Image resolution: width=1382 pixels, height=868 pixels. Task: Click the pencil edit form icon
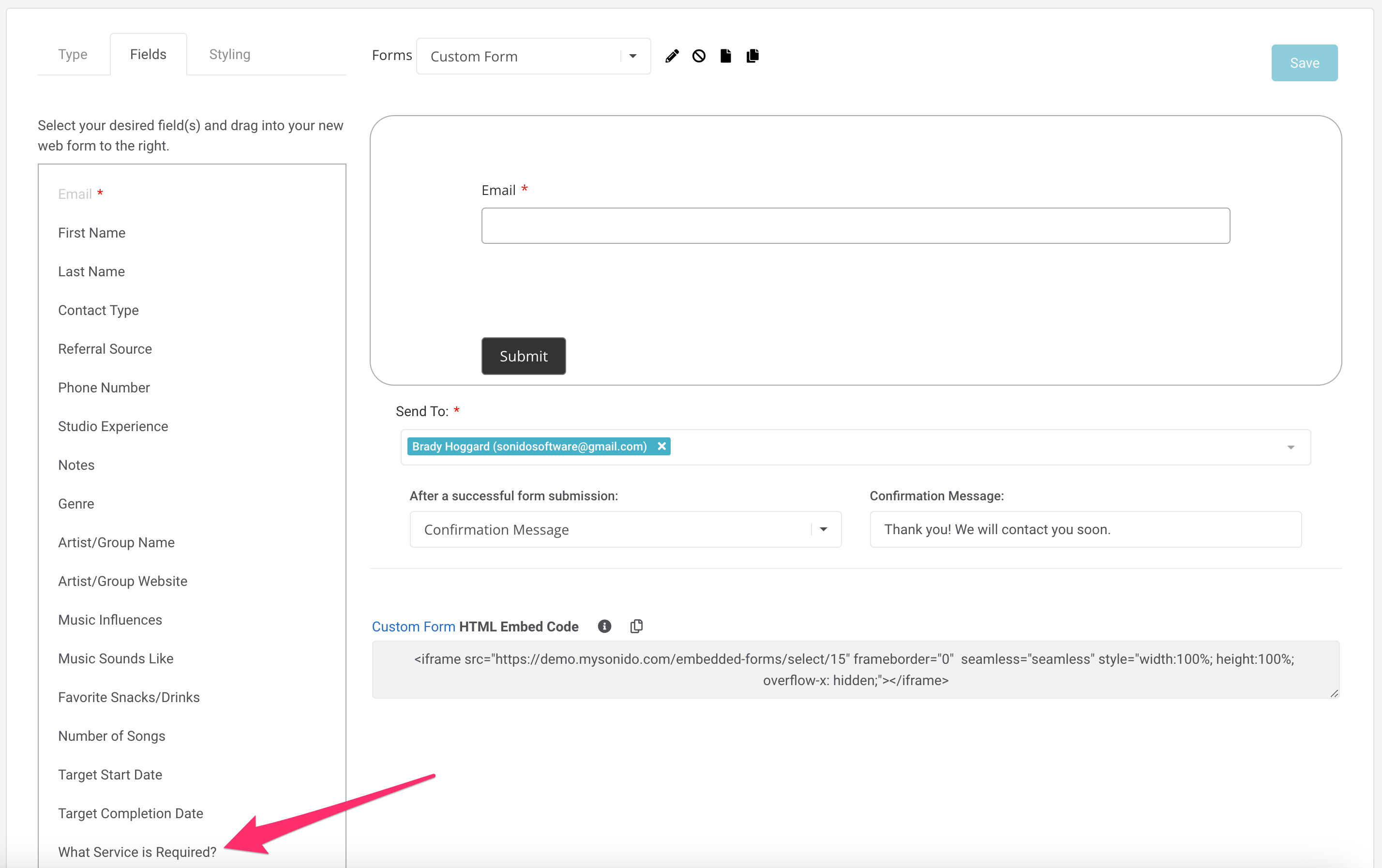coord(672,56)
